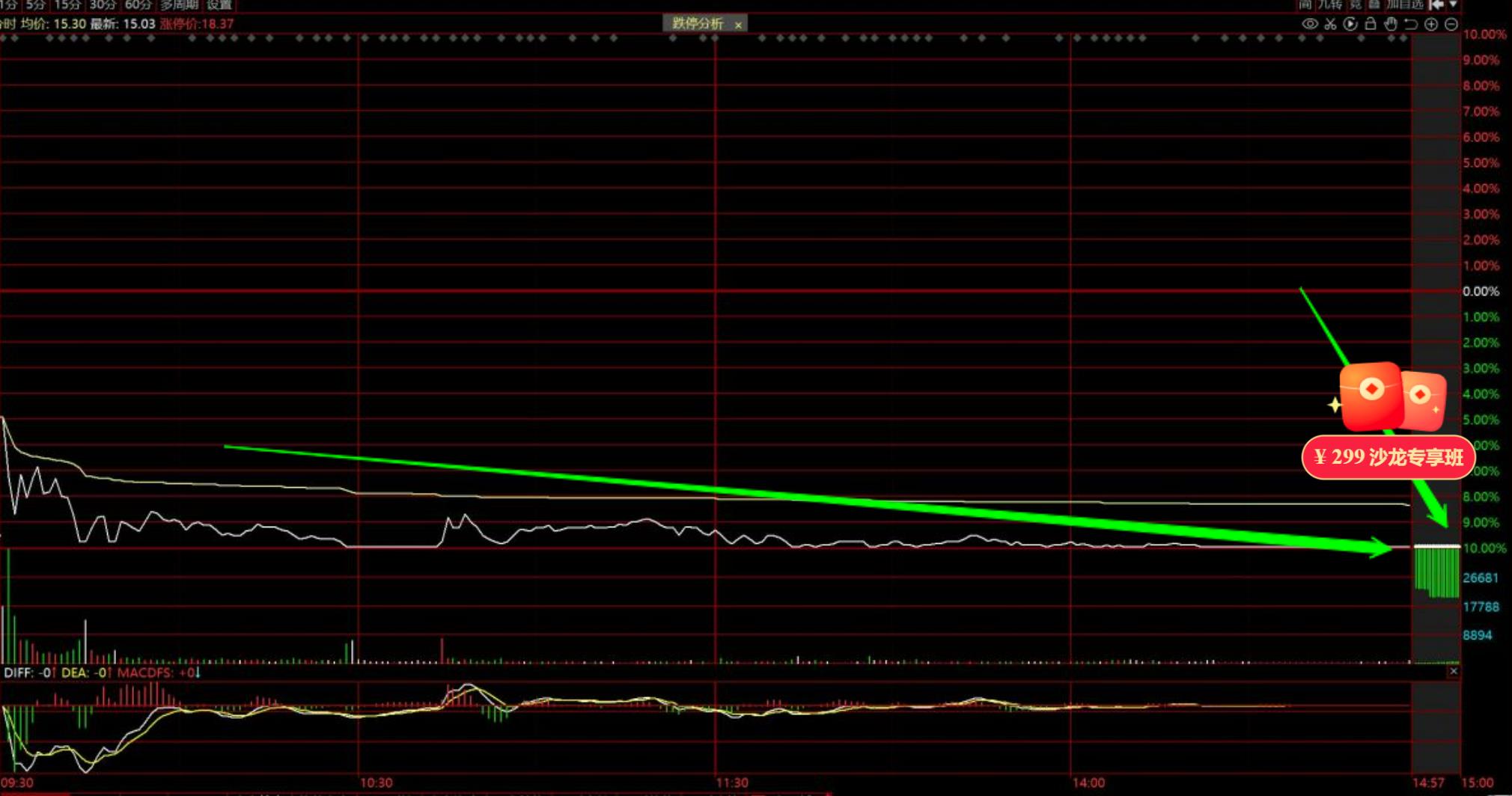The height and width of the screenshot is (796, 1512).
Task: Switch to the 5分 period tab
Action: (x=35, y=4)
